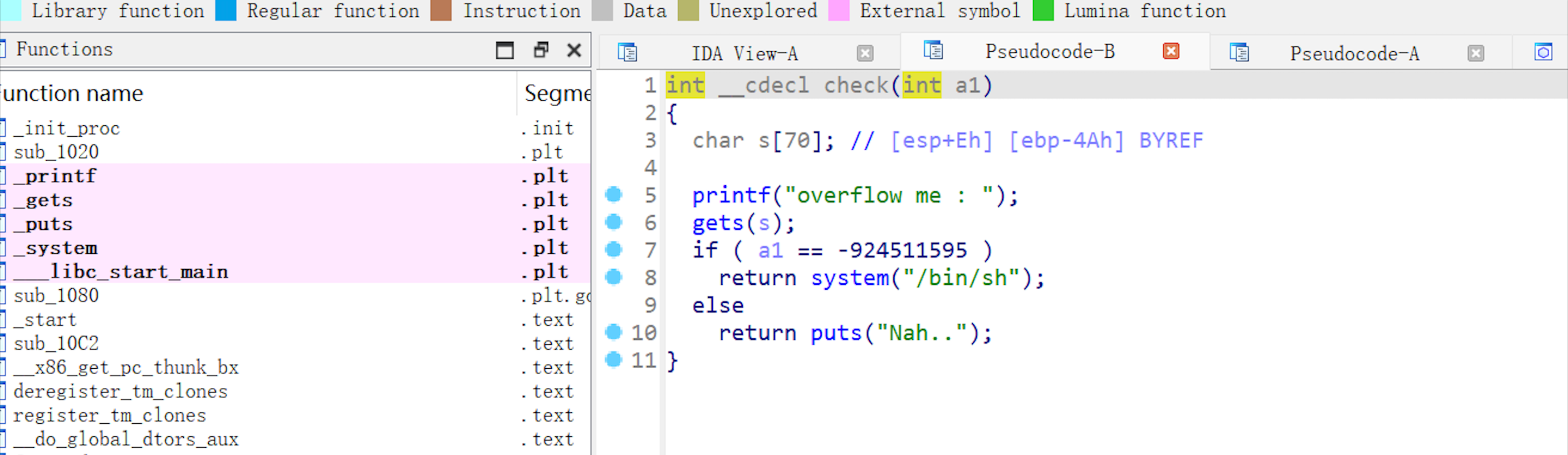Select sub_10C2 function row
1568x455 pixels.
pyautogui.click(x=295, y=344)
